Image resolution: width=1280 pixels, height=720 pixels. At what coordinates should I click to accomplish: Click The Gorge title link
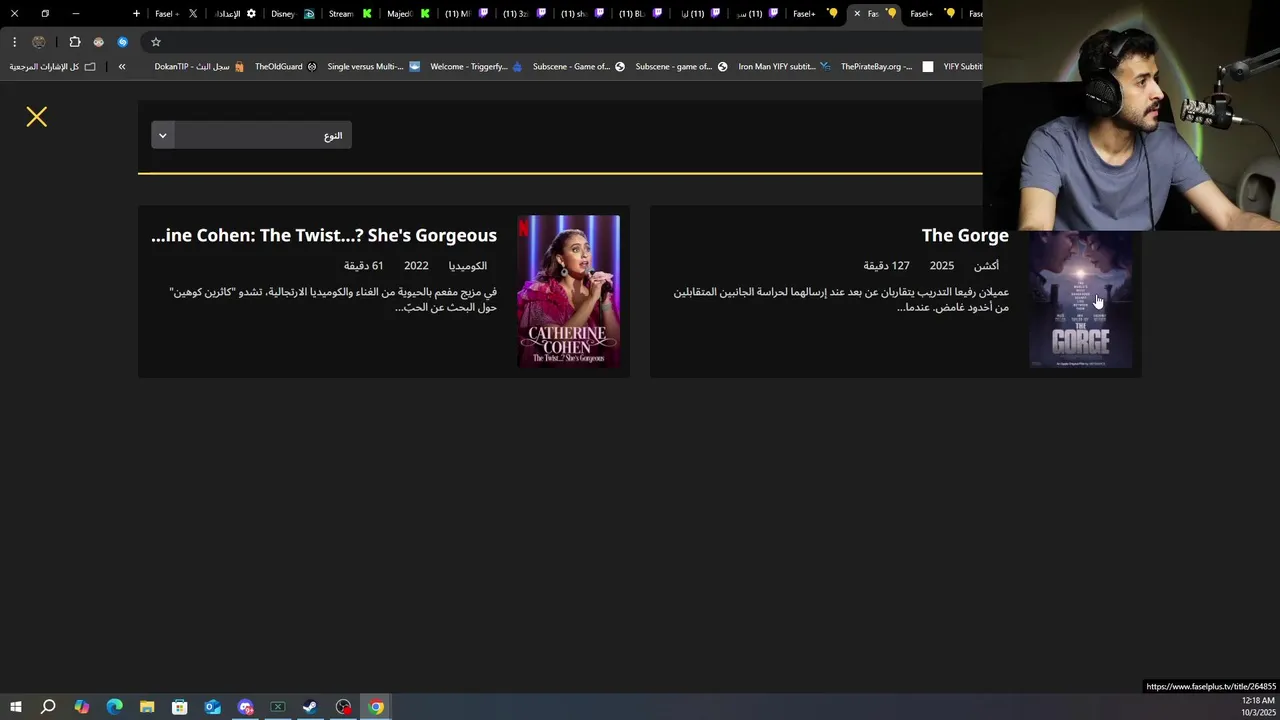click(x=965, y=235)
